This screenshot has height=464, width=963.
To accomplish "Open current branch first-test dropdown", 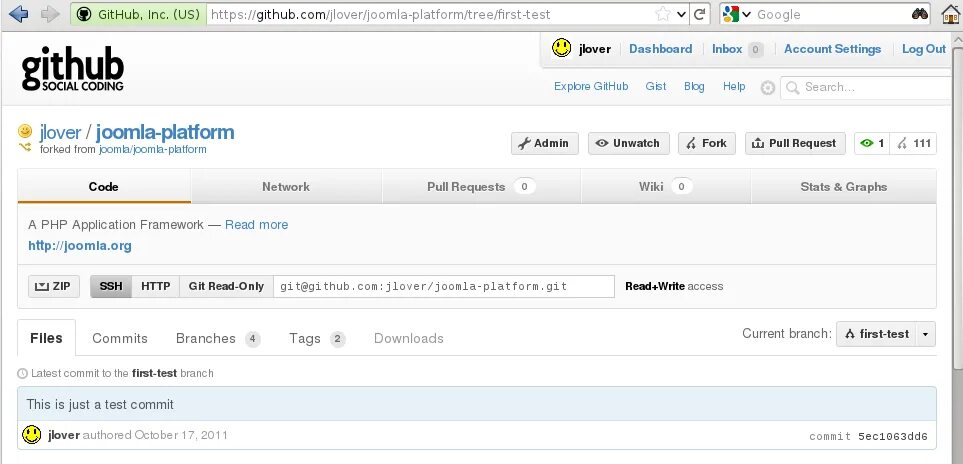I will pyautogui.click(x=886, y=334).
